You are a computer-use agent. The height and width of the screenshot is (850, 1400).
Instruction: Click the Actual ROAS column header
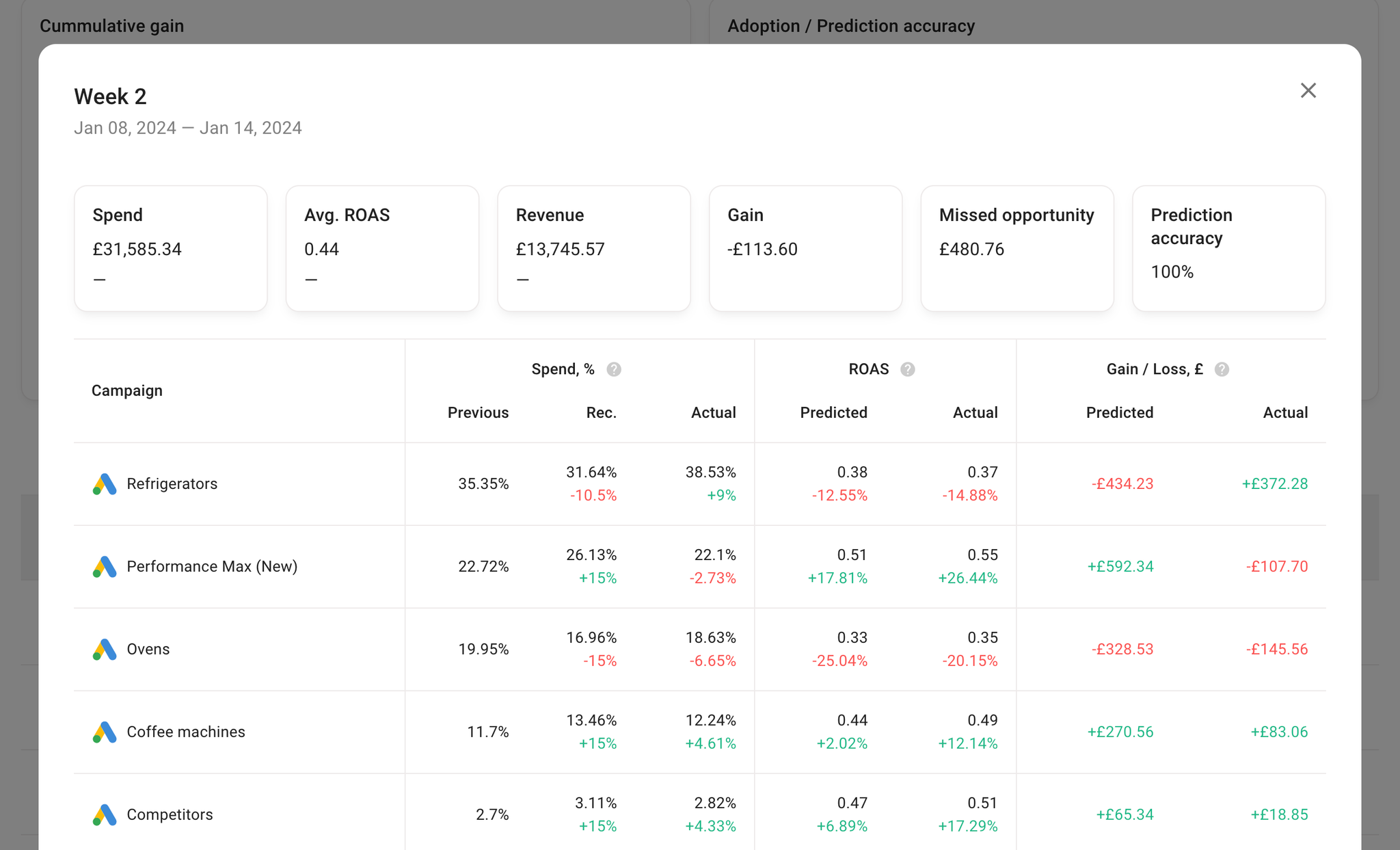tap(975, 412)
